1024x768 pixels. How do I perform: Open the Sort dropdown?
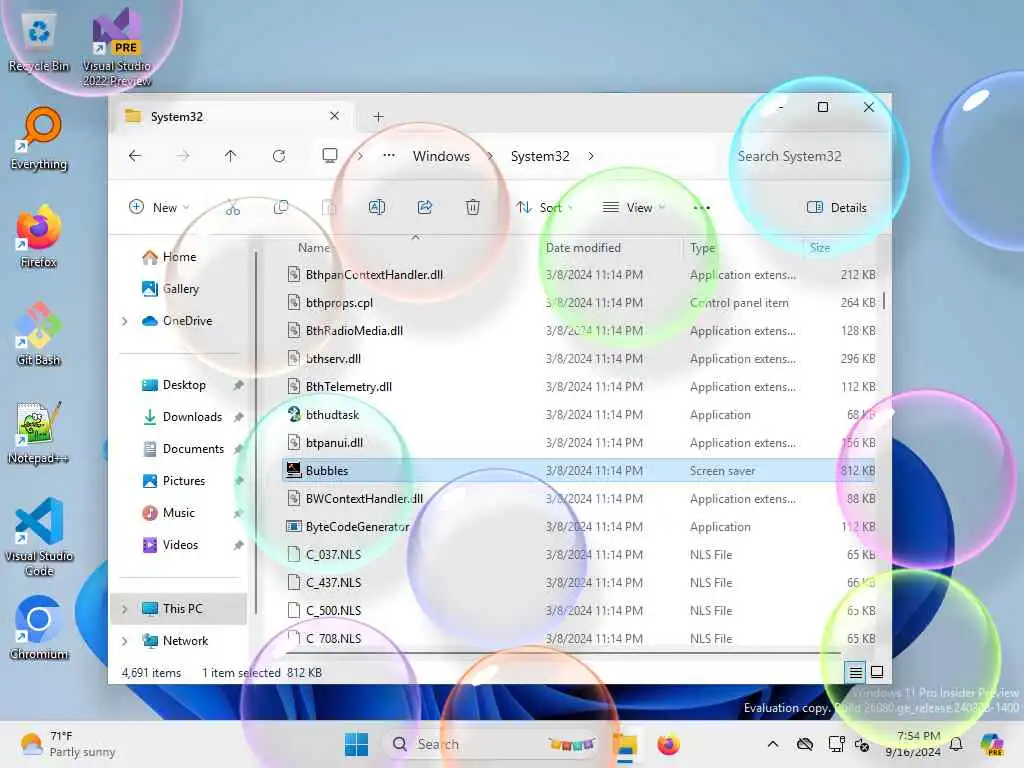(x=545, y=208)
